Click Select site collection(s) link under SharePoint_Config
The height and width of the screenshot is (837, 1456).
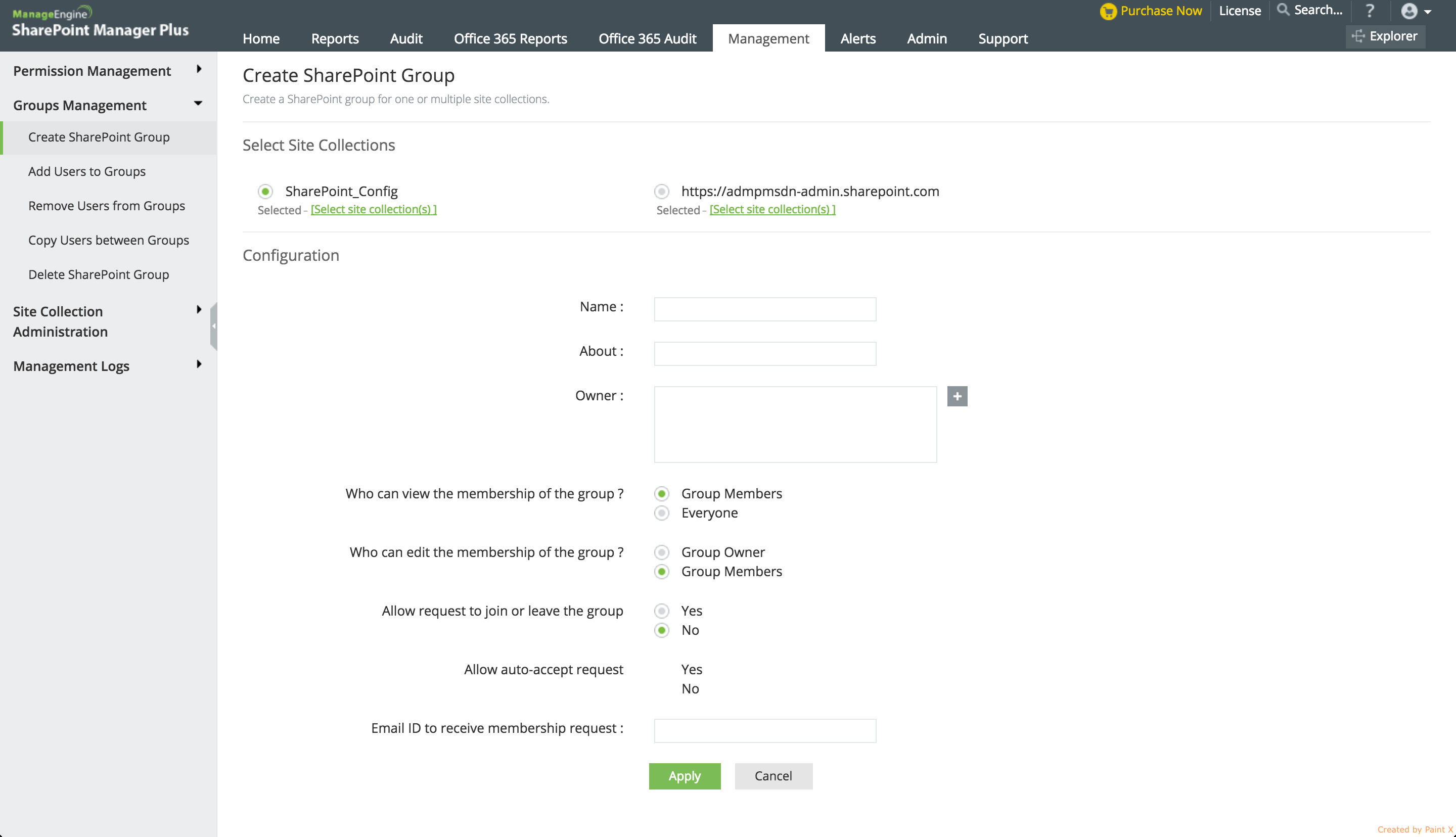click(x=374, y=210)
